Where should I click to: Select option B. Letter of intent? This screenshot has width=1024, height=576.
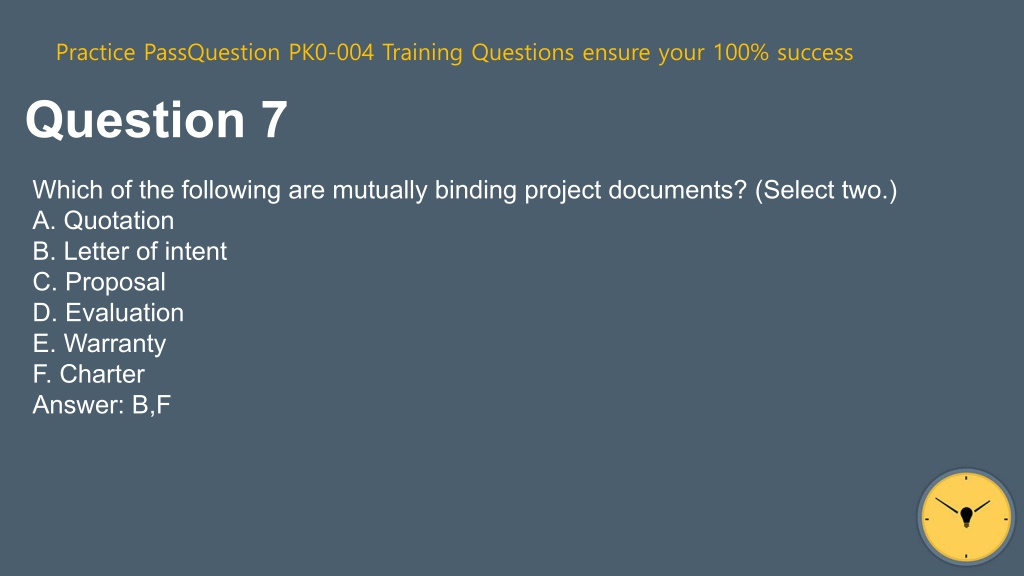[x=130, y=251]
